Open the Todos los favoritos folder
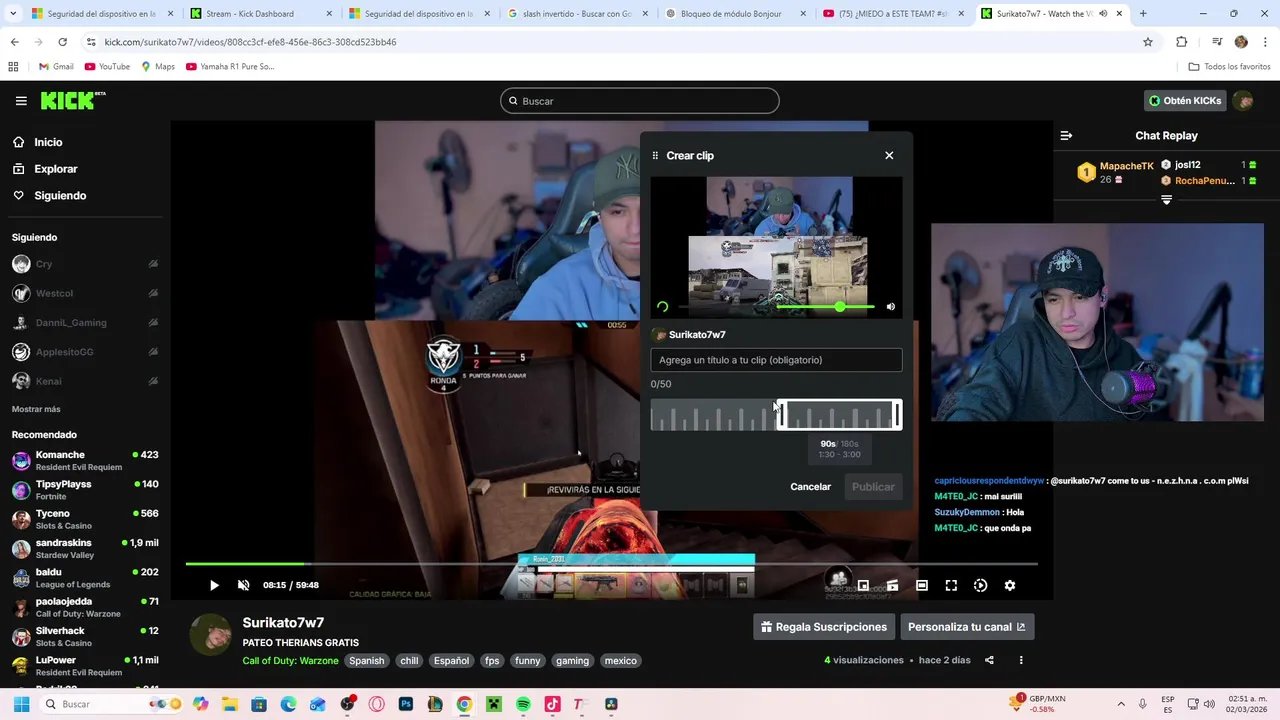Viewport: 1280px width, 720px height. point(1229,67)
